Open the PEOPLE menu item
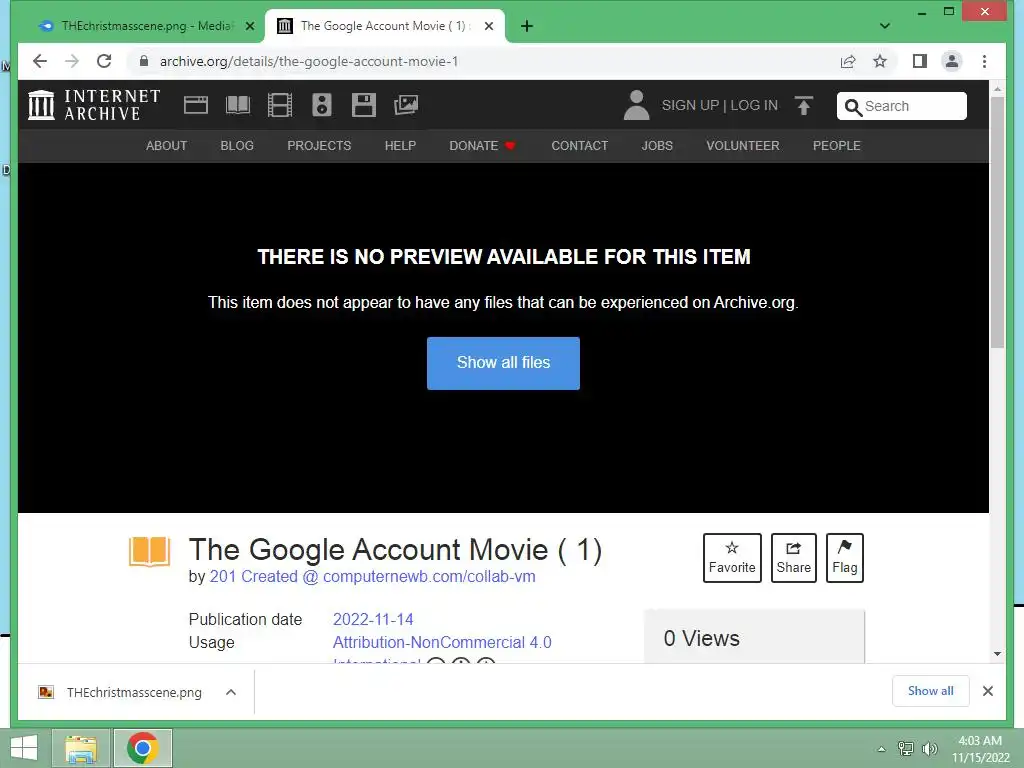1024x768 pixels. point(837,146)
